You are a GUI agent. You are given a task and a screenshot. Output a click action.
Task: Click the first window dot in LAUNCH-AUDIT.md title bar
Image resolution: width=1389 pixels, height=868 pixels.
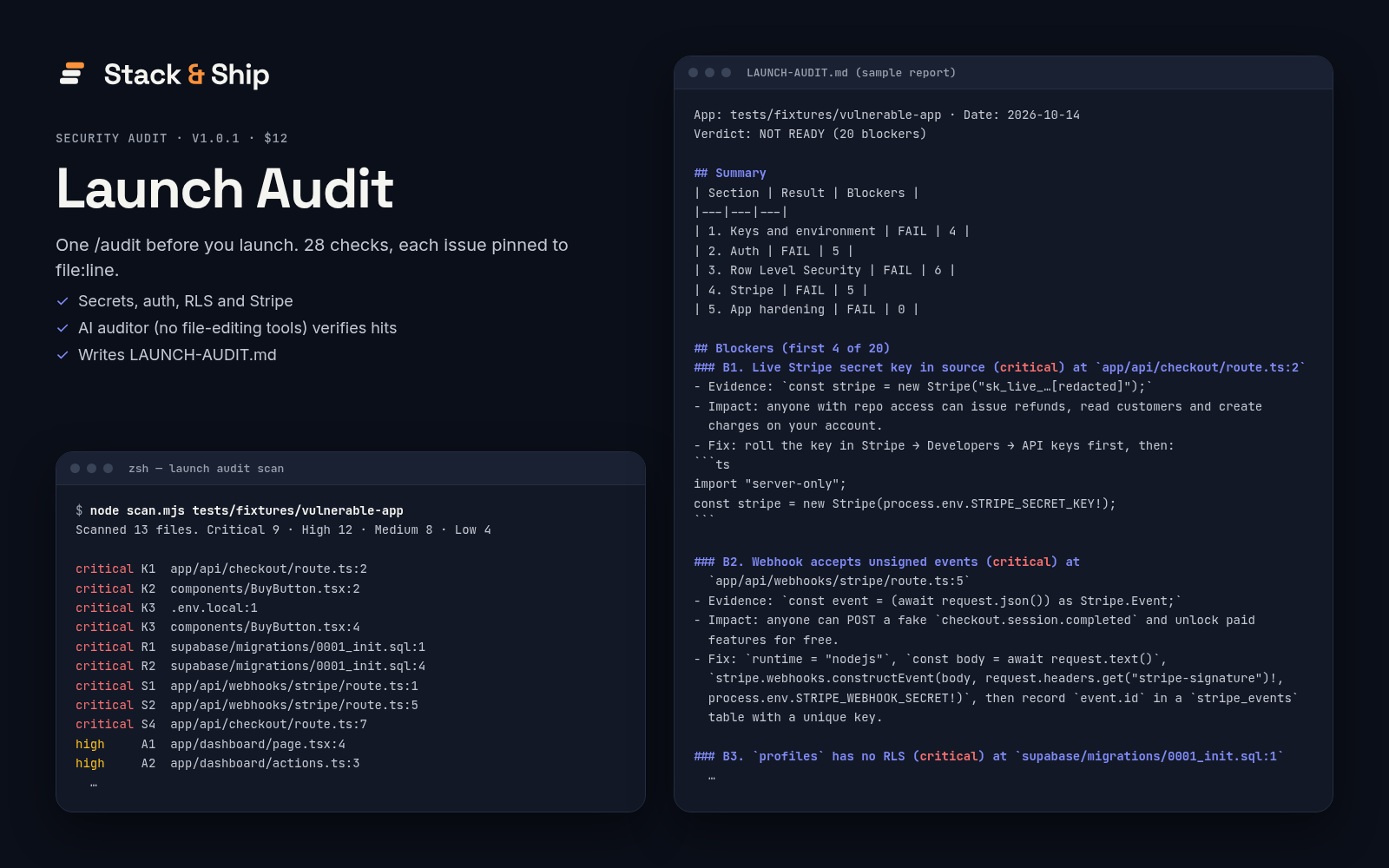click(693, 73)
